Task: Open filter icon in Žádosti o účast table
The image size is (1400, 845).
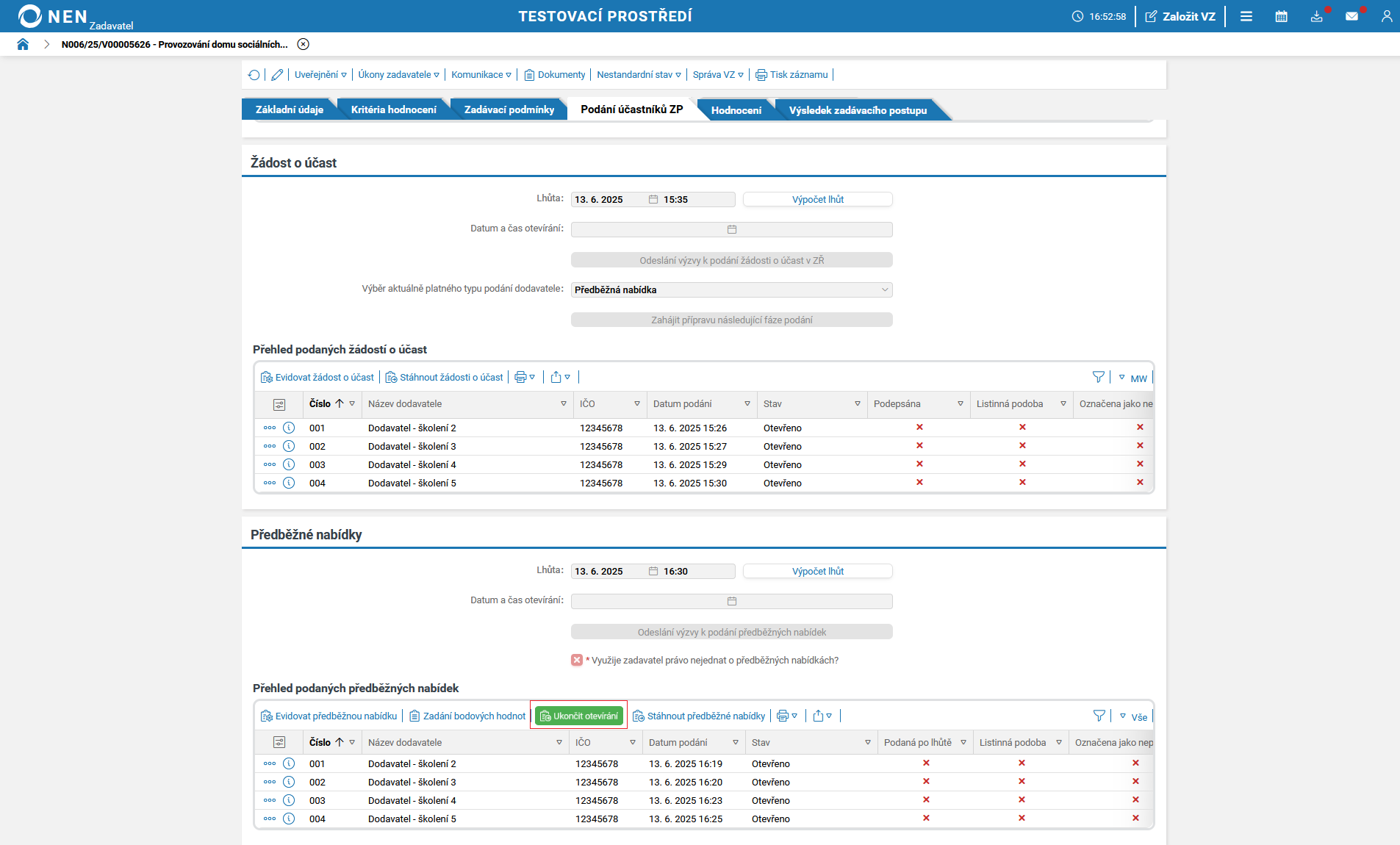Action: tap(1098, 377)
